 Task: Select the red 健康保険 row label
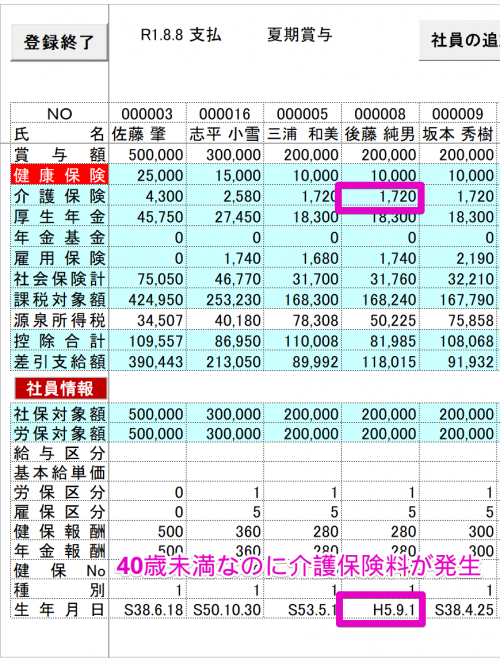[59, 175]
